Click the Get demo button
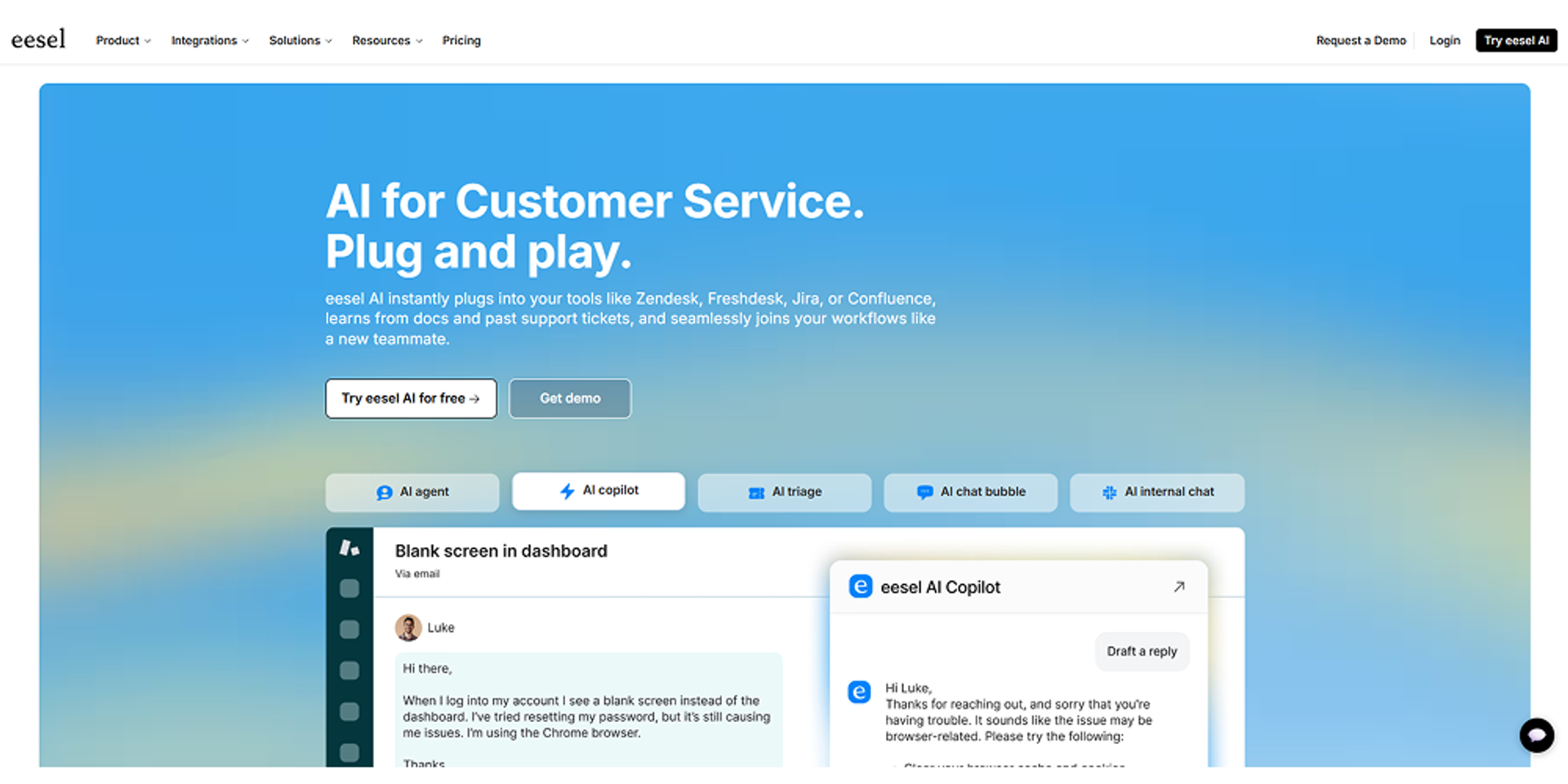The image size is (1568, 784). pos(570,399)
